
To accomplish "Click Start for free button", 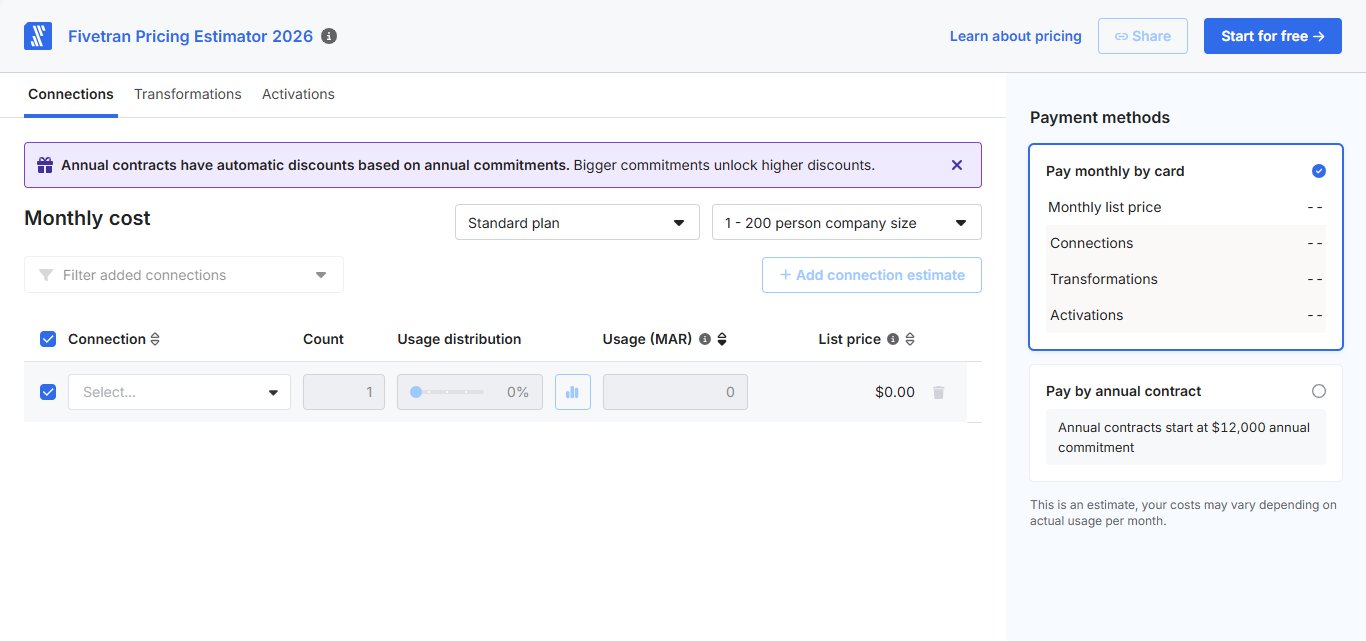I will pyautogui.click(x=1273, y=36).
